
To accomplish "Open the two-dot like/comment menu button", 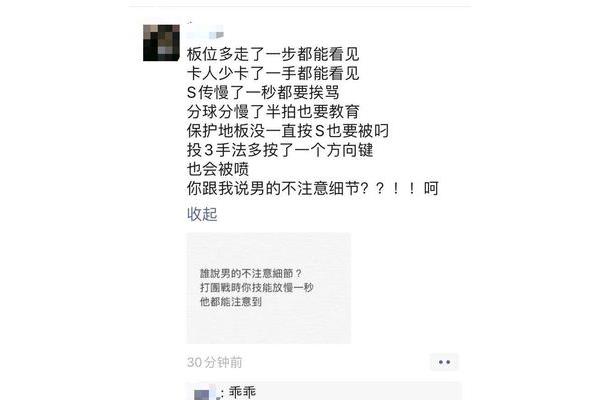I will 444,362.
